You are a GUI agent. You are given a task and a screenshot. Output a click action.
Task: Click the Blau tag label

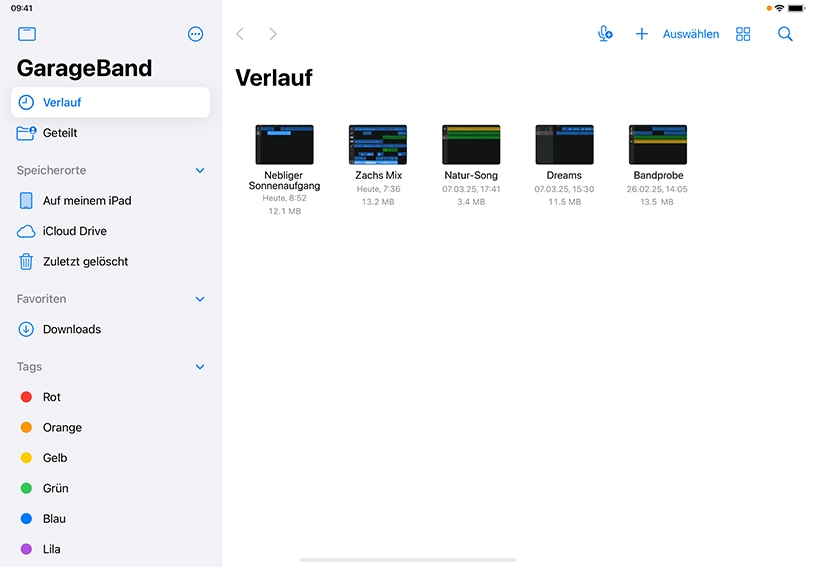(54, 519)
